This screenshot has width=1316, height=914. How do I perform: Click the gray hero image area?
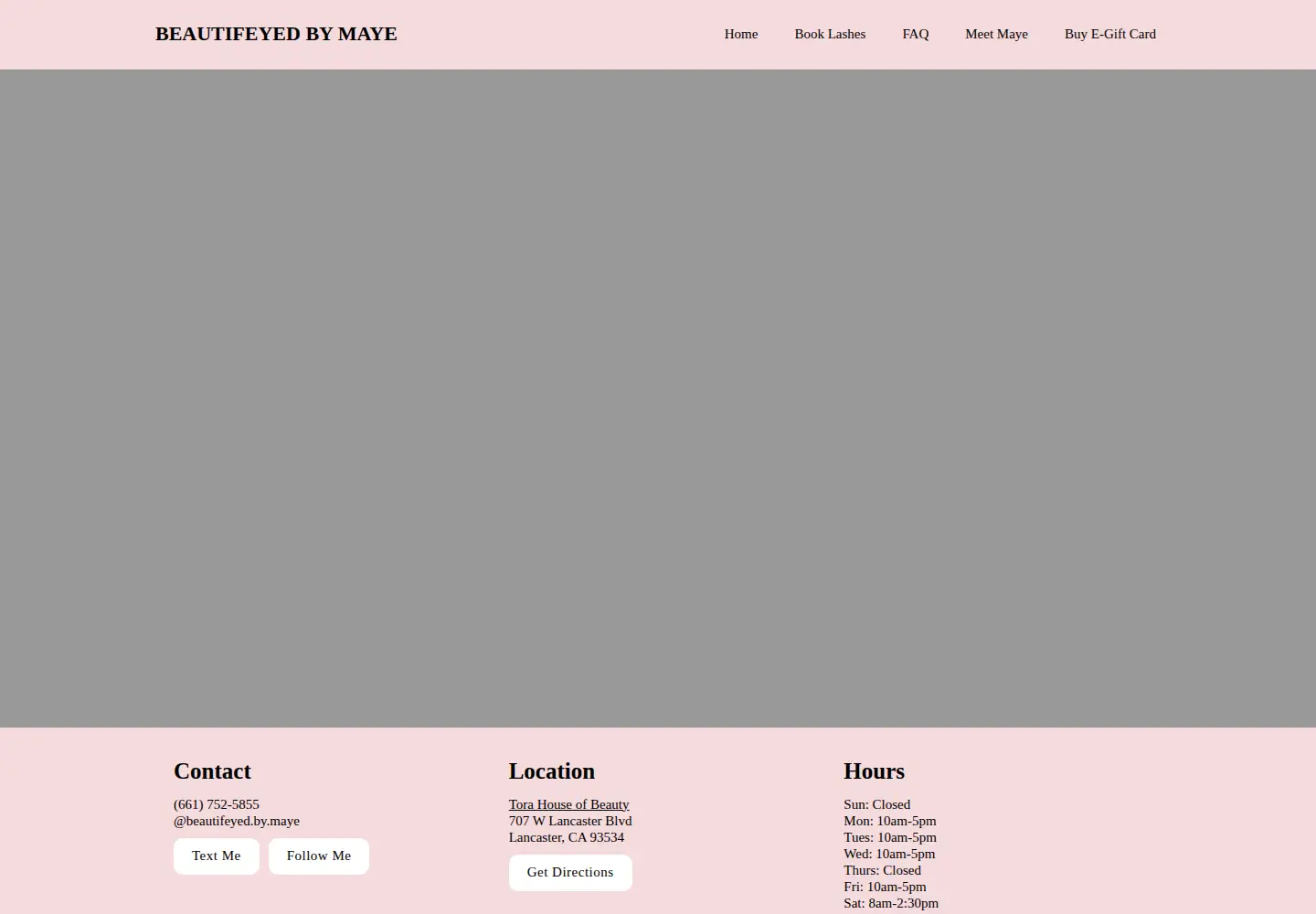click(658, 399)
